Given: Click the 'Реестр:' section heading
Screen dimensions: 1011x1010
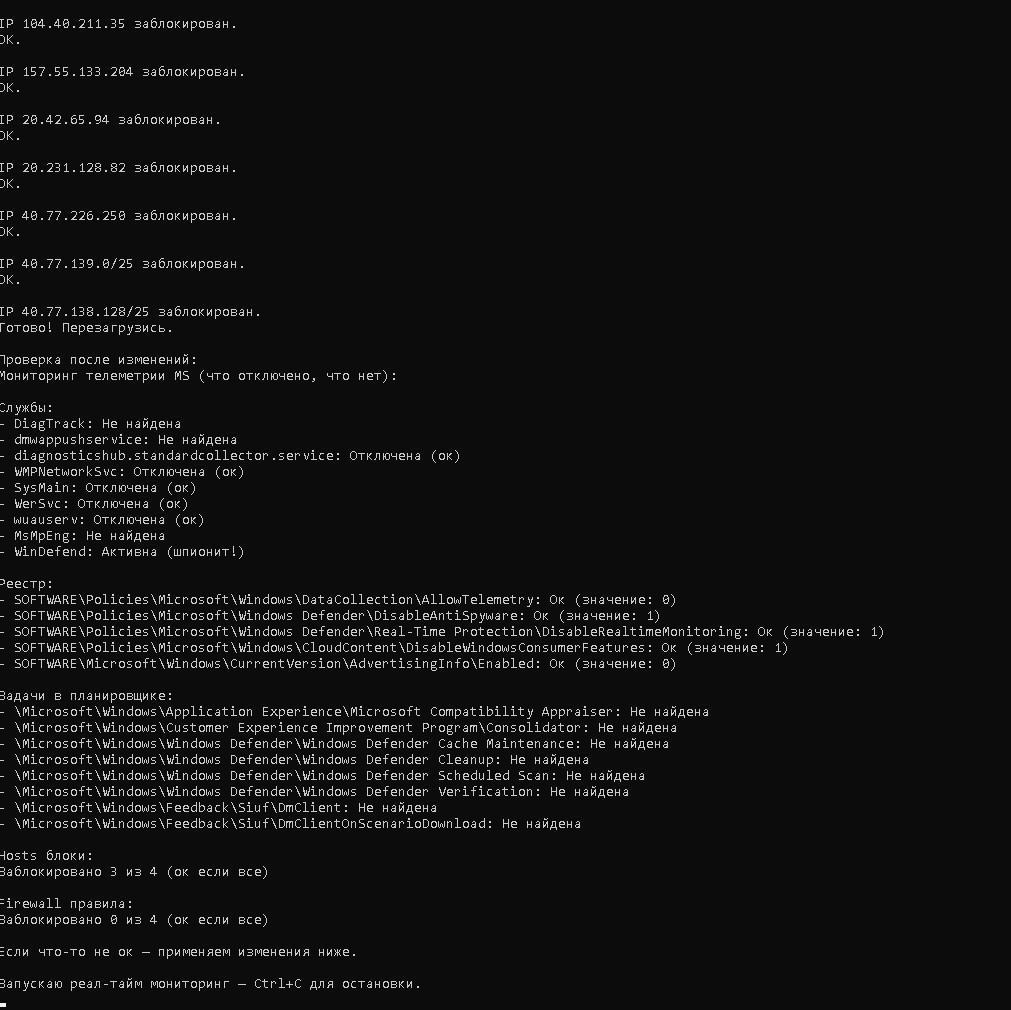Looking at the screenshot, I should 27,584.
